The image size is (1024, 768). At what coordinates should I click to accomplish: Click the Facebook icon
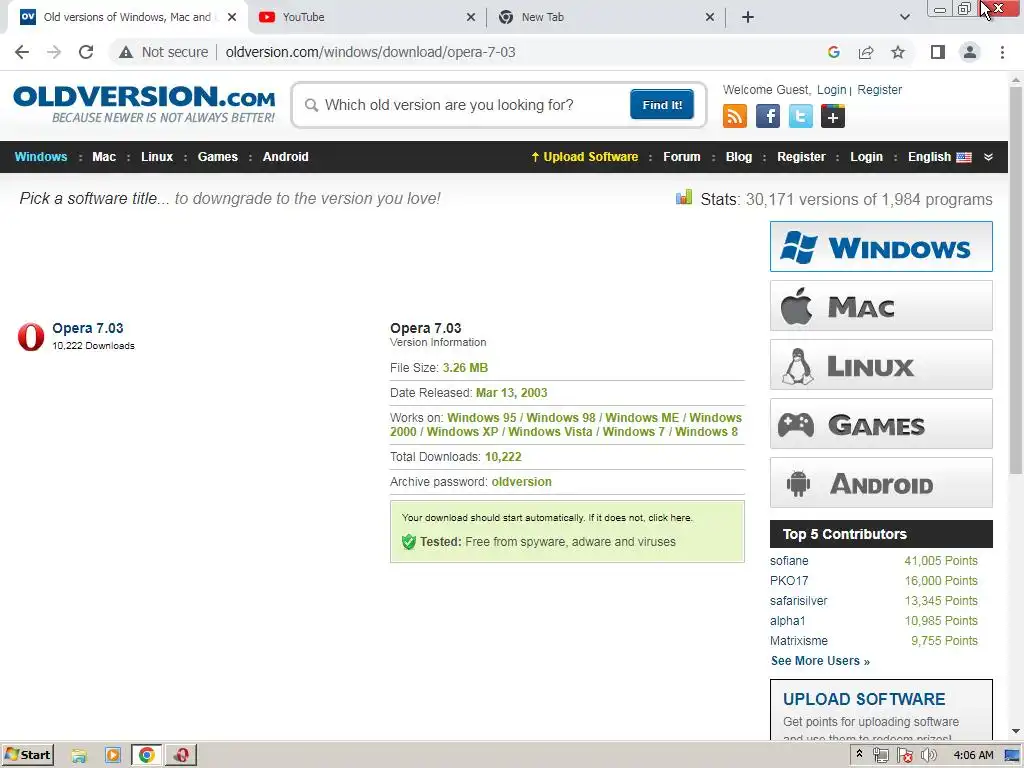pos(767,116)
